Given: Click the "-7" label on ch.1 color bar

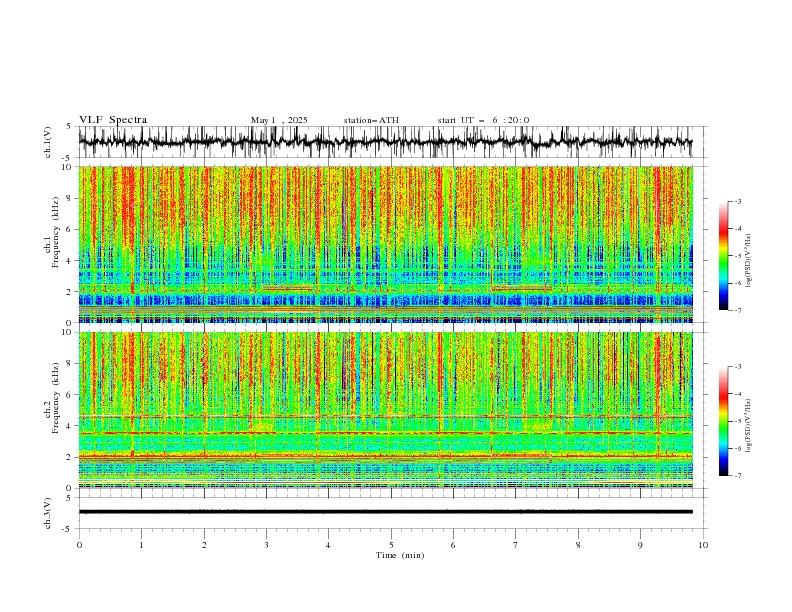Looking at the screenshot, I should 737,310.
